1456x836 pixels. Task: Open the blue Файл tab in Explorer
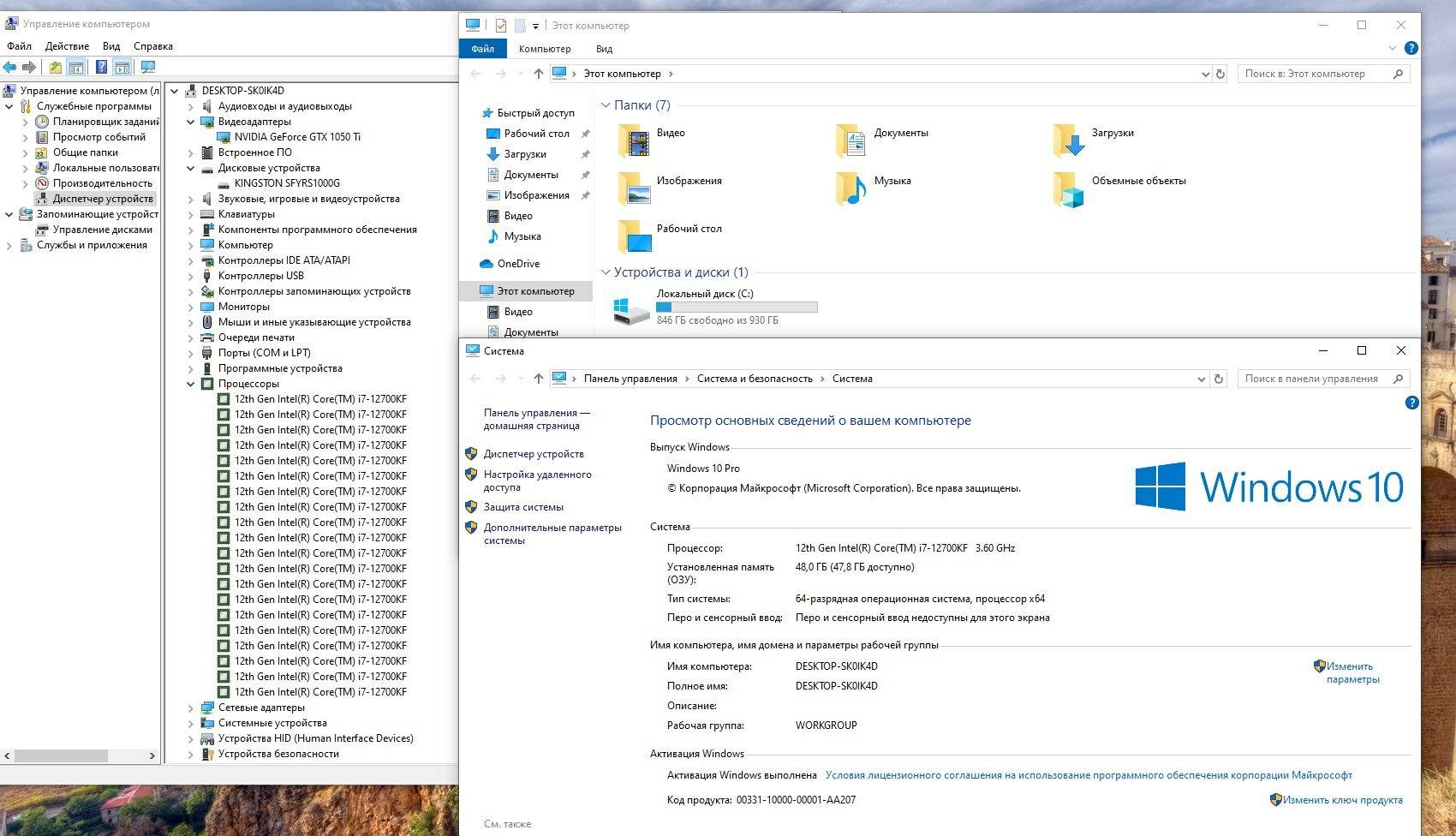tap(483, 49)
